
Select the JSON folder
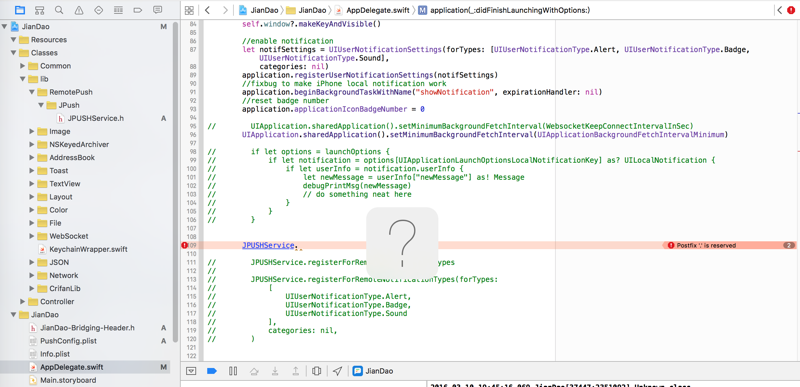click(x=53, y=262)
